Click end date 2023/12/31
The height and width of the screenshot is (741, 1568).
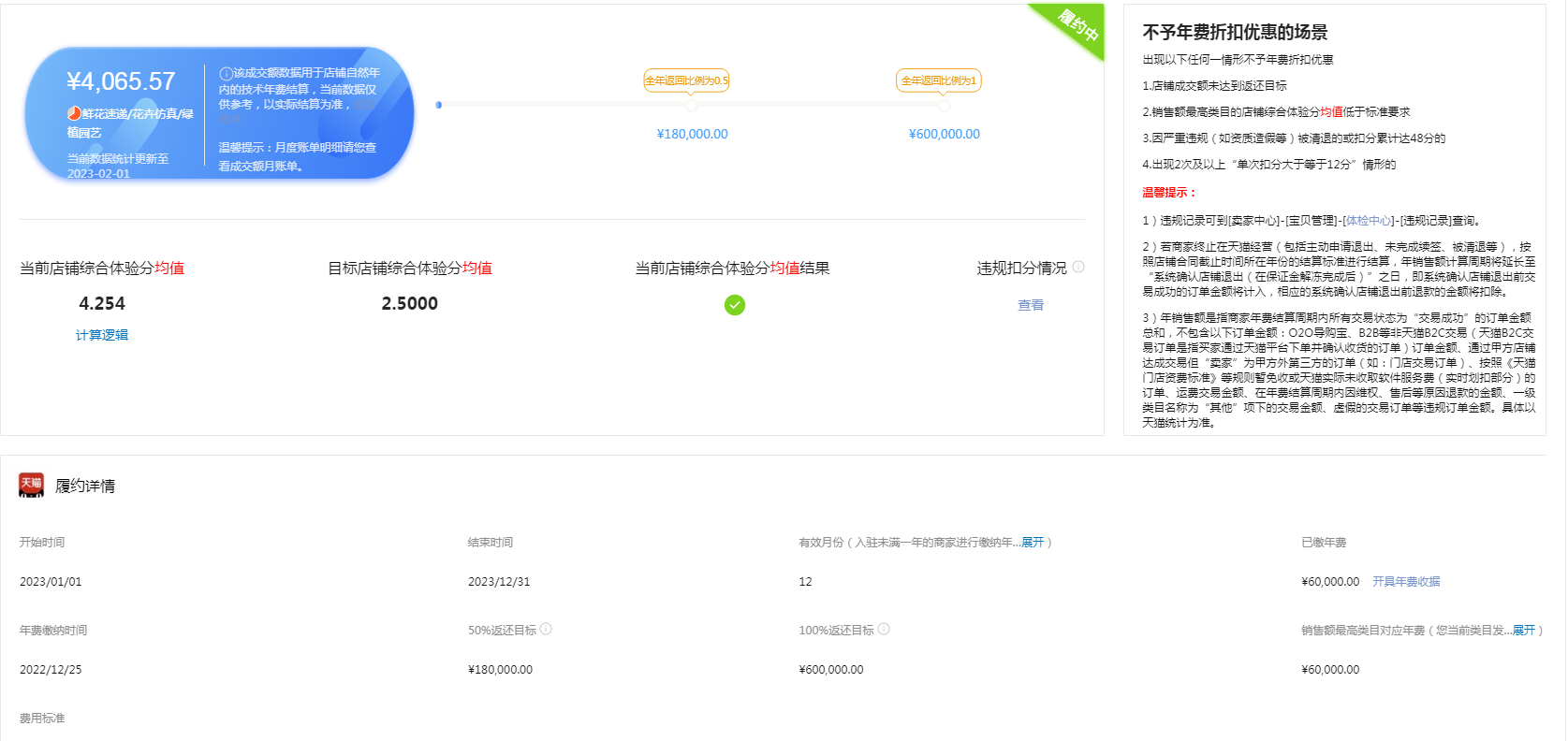[x=499, y=582]
